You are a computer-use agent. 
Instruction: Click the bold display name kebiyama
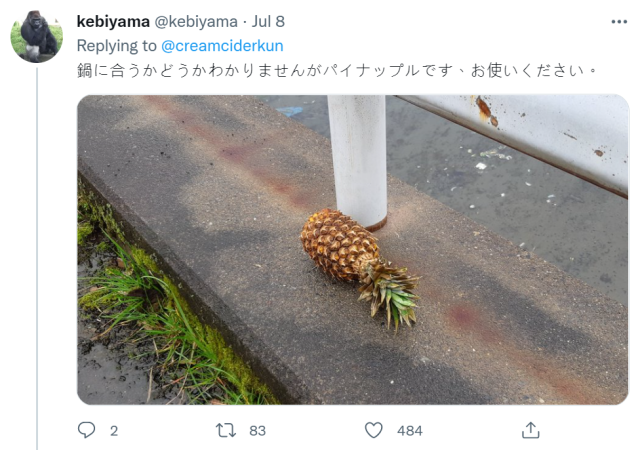tap(113, 22)
